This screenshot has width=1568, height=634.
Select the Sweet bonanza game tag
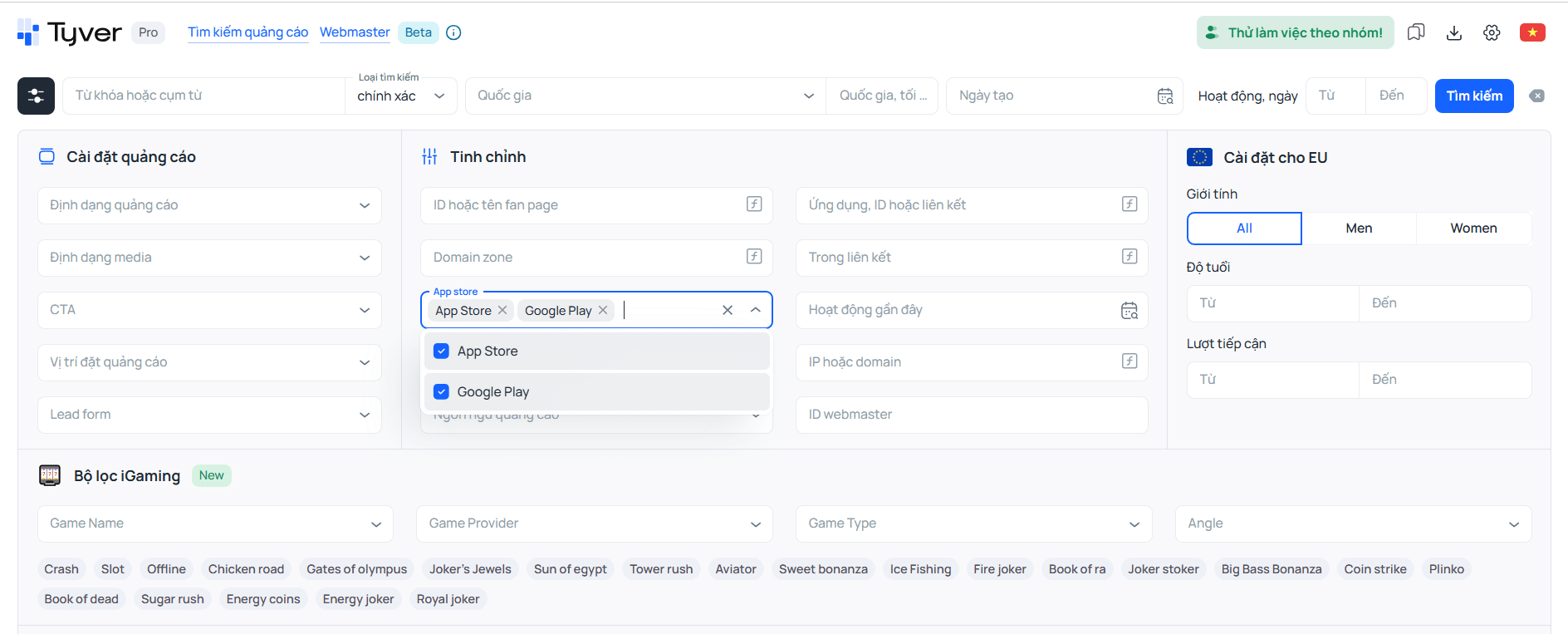coord(823,569)
